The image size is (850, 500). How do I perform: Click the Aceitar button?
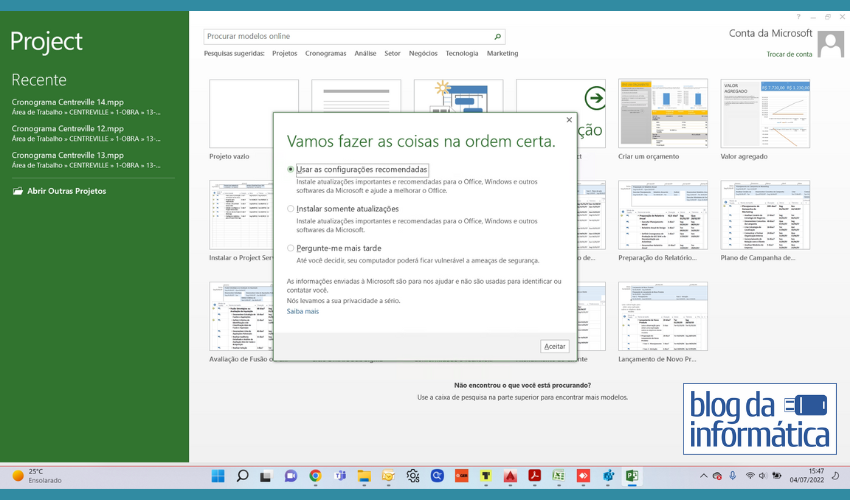click(x=555, y=346)
